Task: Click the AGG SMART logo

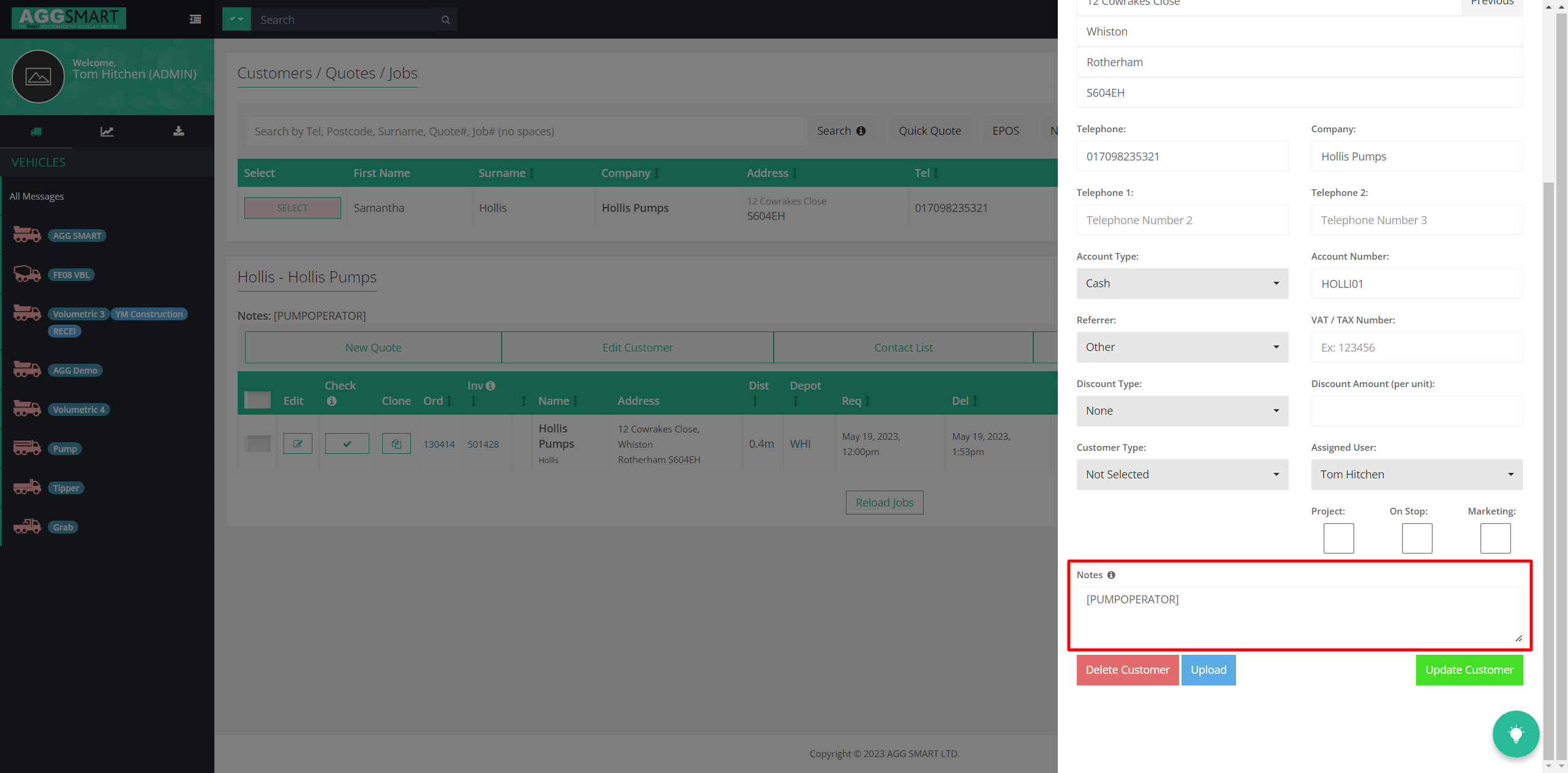Action: click(69, 18)
